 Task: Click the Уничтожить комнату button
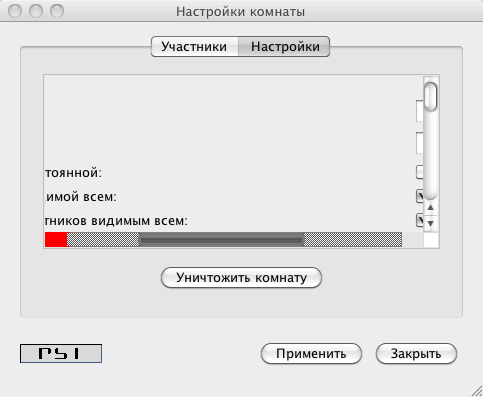241,277
